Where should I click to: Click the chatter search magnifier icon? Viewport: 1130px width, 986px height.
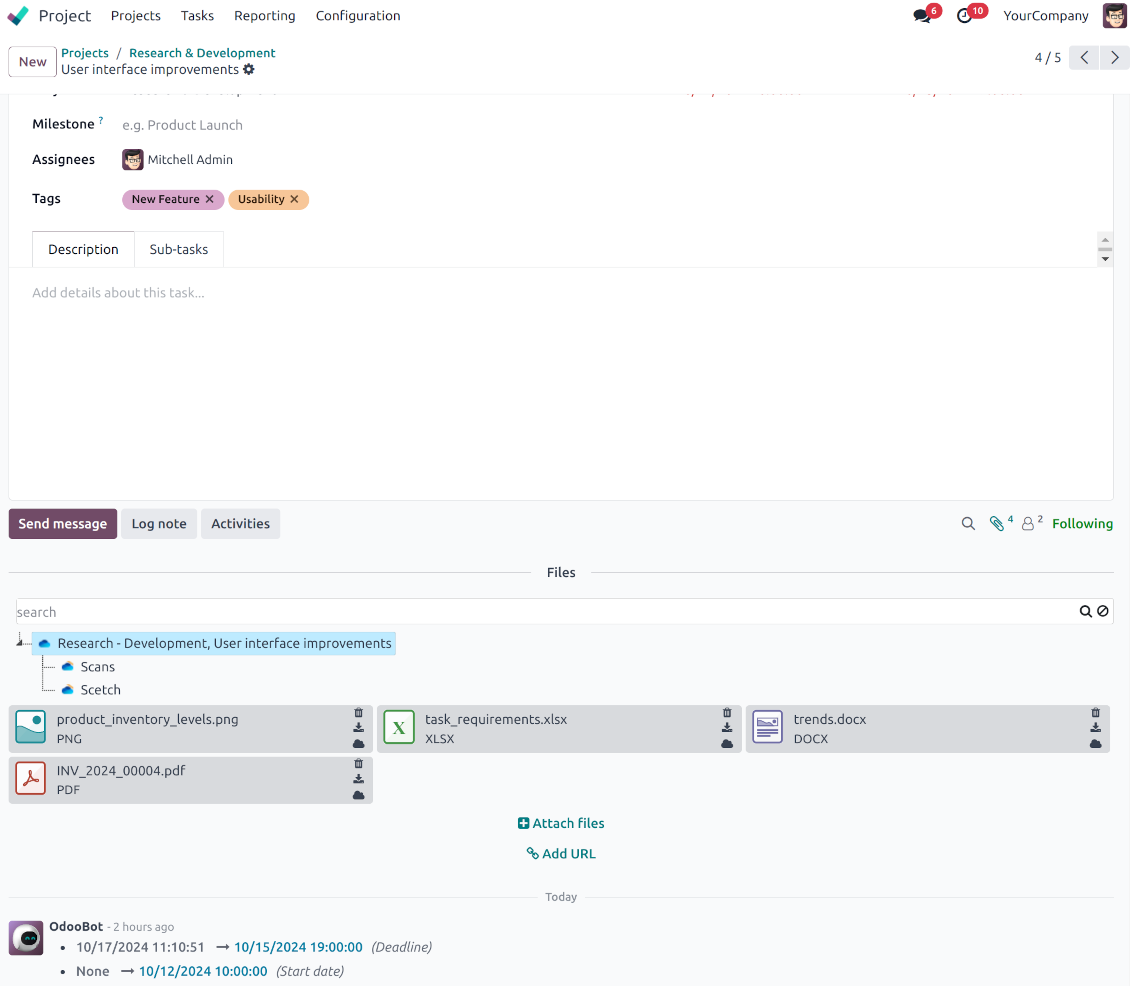tap(968, 524)
